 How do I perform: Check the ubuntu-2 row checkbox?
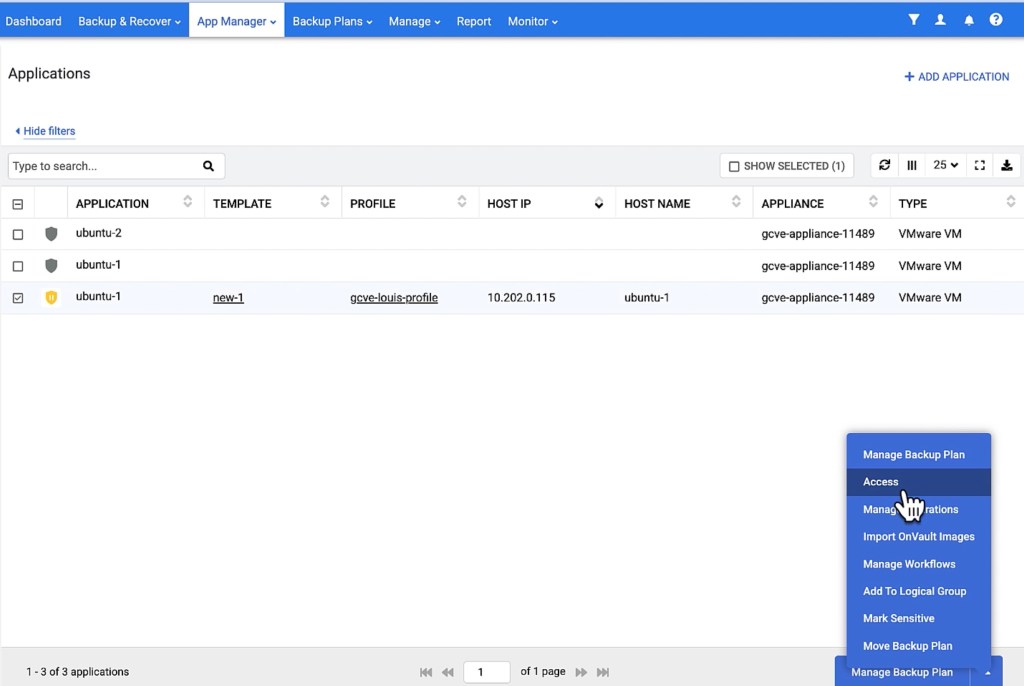click(x=18, y=235)
